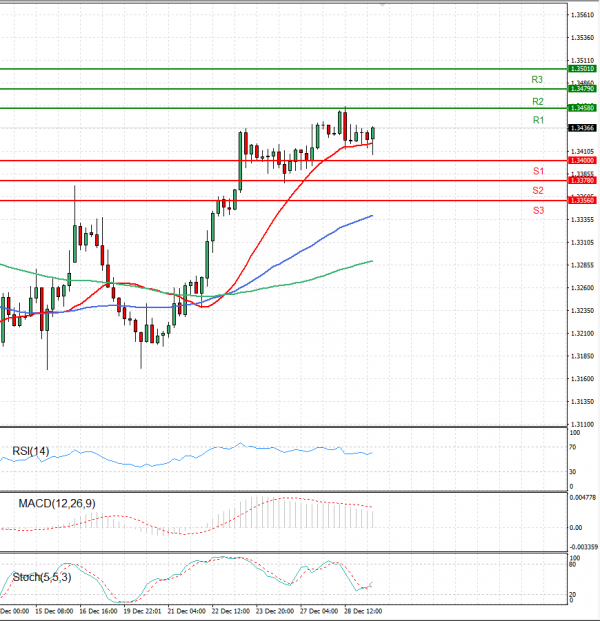Click the S1 support label

[x=538, y=171]
